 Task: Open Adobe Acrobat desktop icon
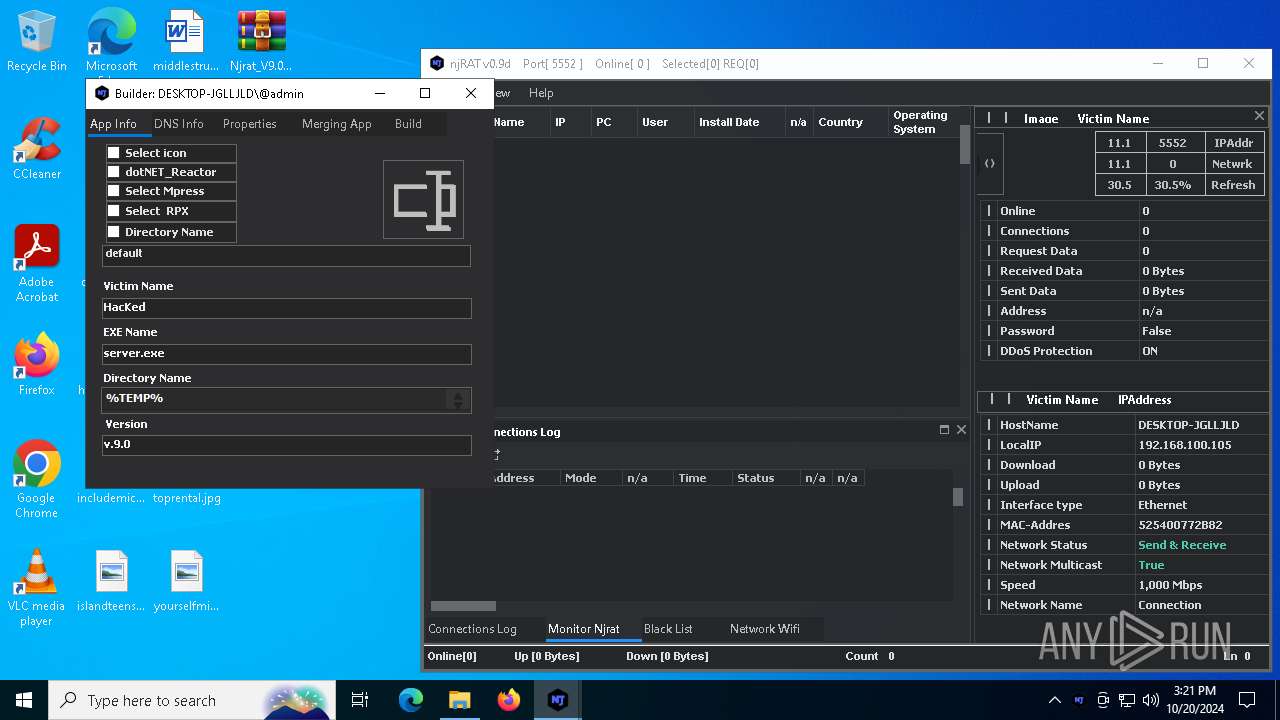pos(37,264)
